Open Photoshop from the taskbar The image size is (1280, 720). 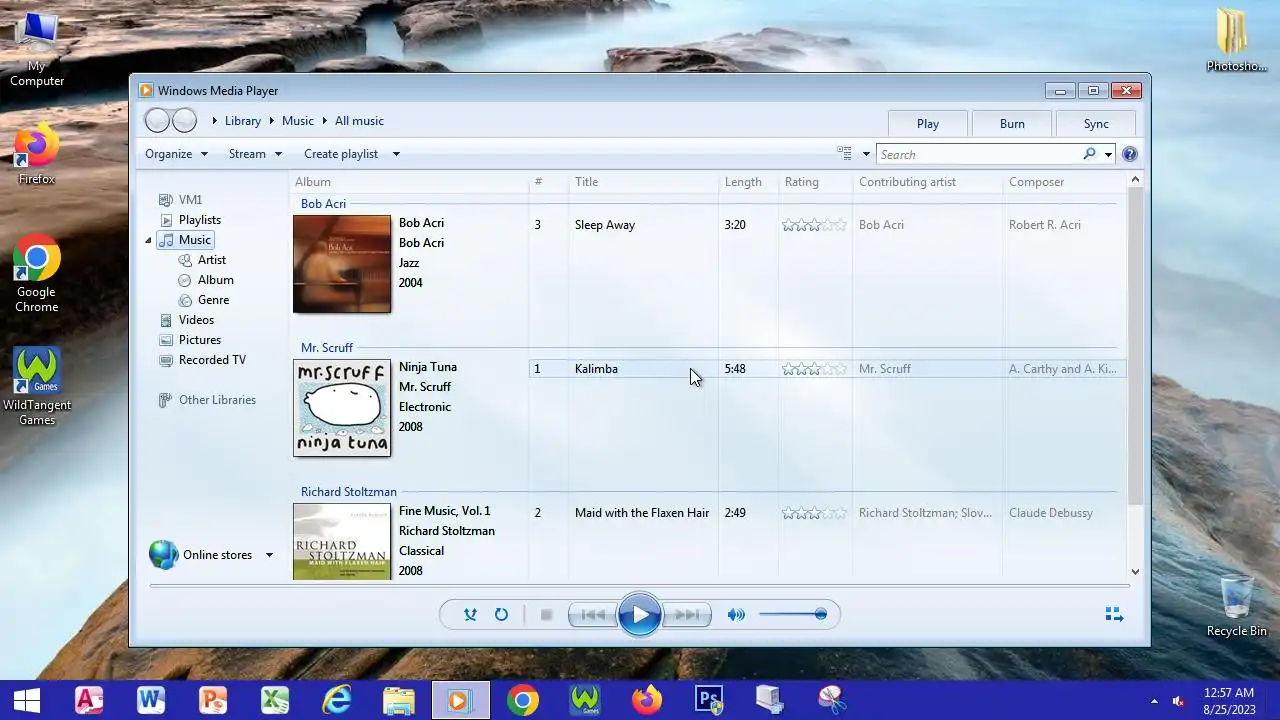click(709, 700)
